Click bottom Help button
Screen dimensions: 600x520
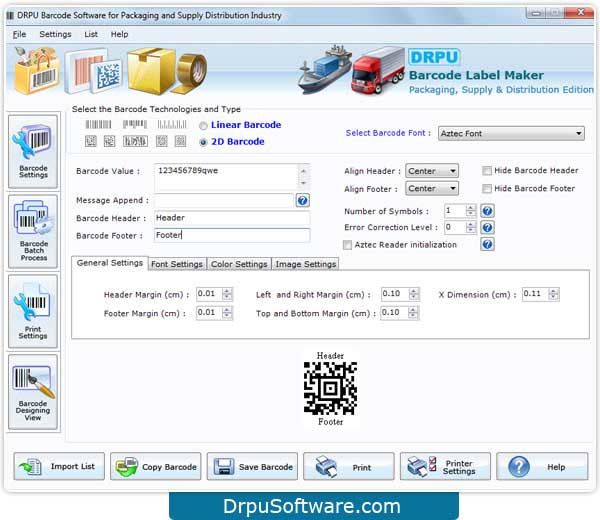tap(542, 466)
